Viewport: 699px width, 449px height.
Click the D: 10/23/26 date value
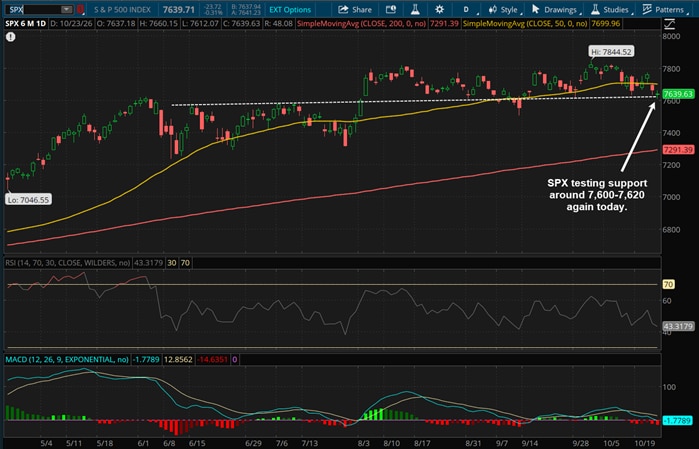point(71,23)
